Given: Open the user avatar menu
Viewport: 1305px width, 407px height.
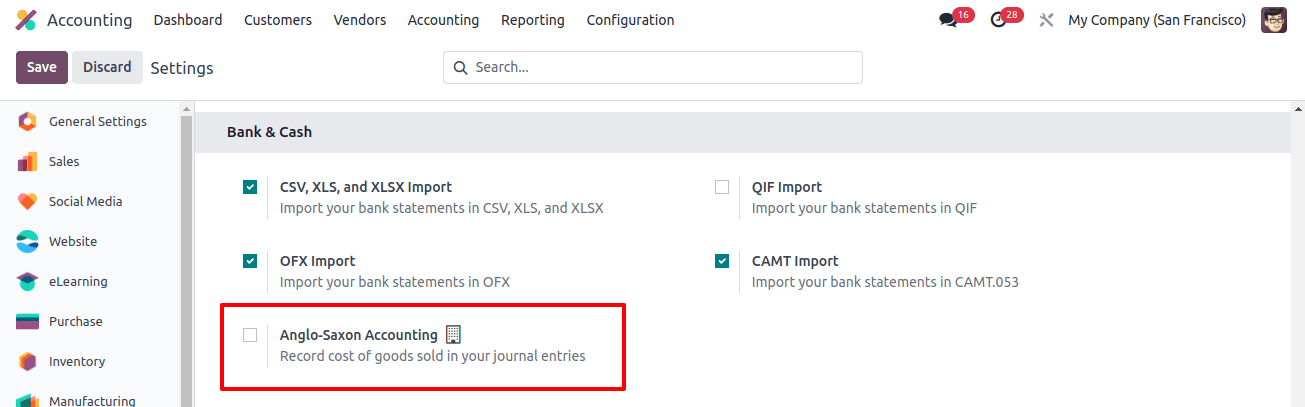Looking at the screenshot, I should (x=1274, y=20).
